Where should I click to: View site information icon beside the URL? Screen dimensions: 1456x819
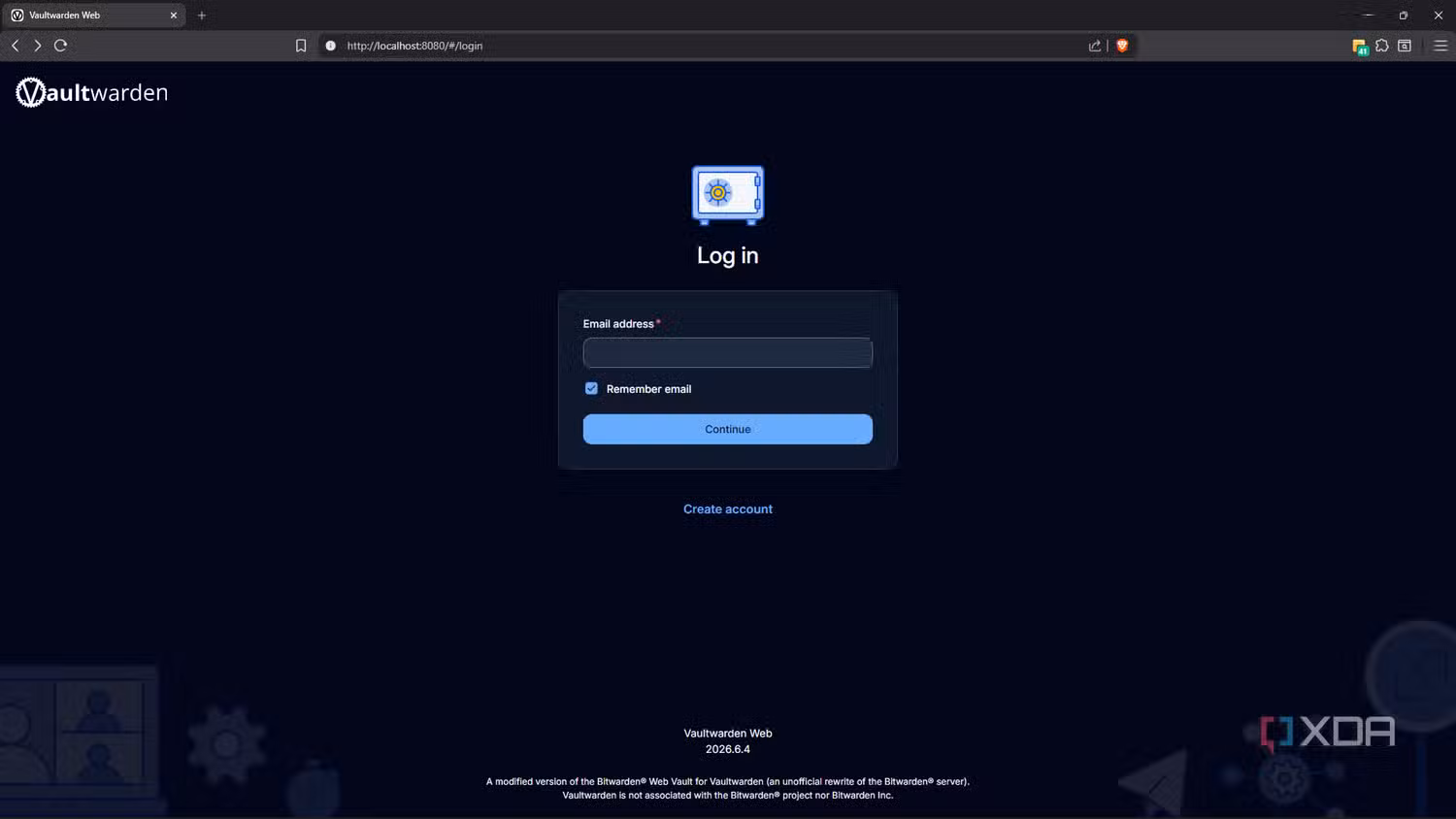pyautogui.click(x=330, y=46)
